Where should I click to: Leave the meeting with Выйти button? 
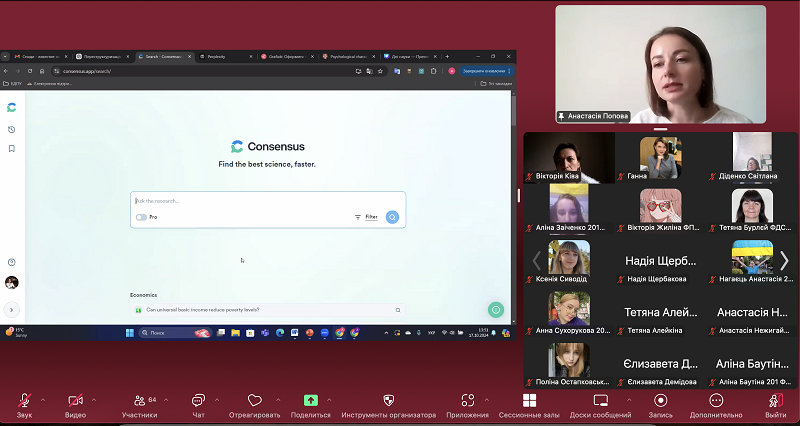(776, 406)
